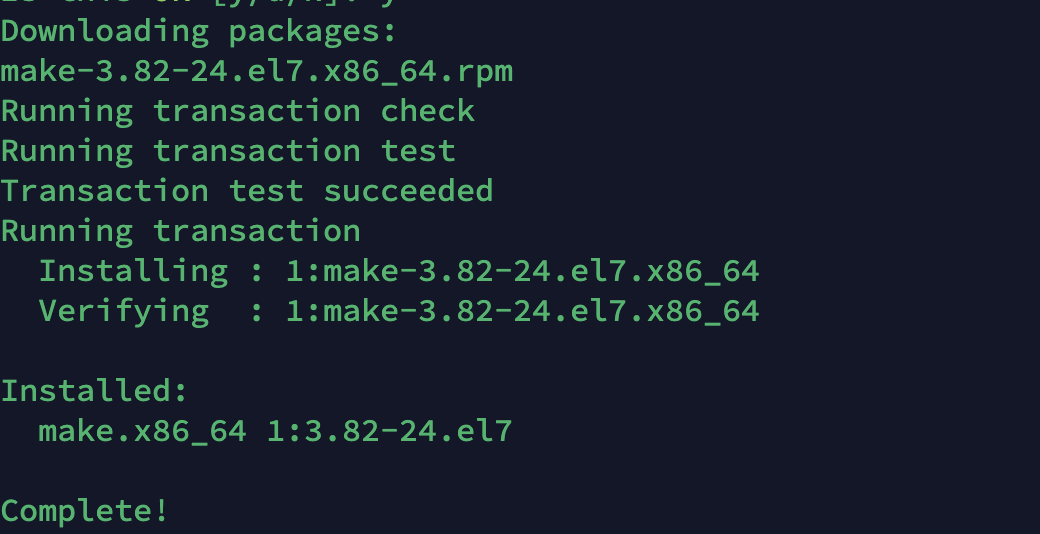Screen dimensions: 1040x534
Task: Click the word "check" after Running transaction
Action: [x=427, y=111]
